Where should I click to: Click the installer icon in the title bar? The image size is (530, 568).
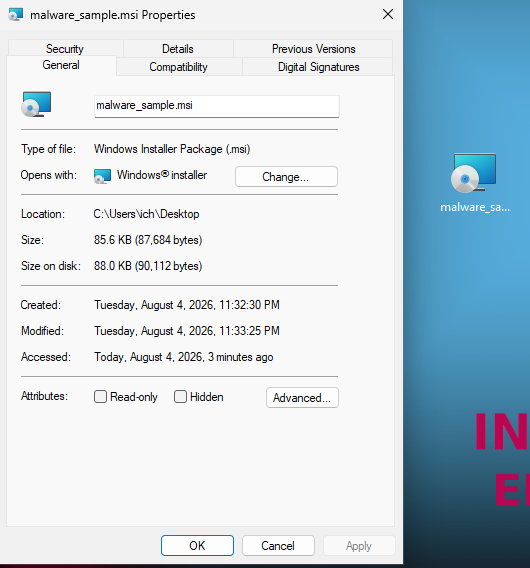pyautogui.click(x=16, y=15)
